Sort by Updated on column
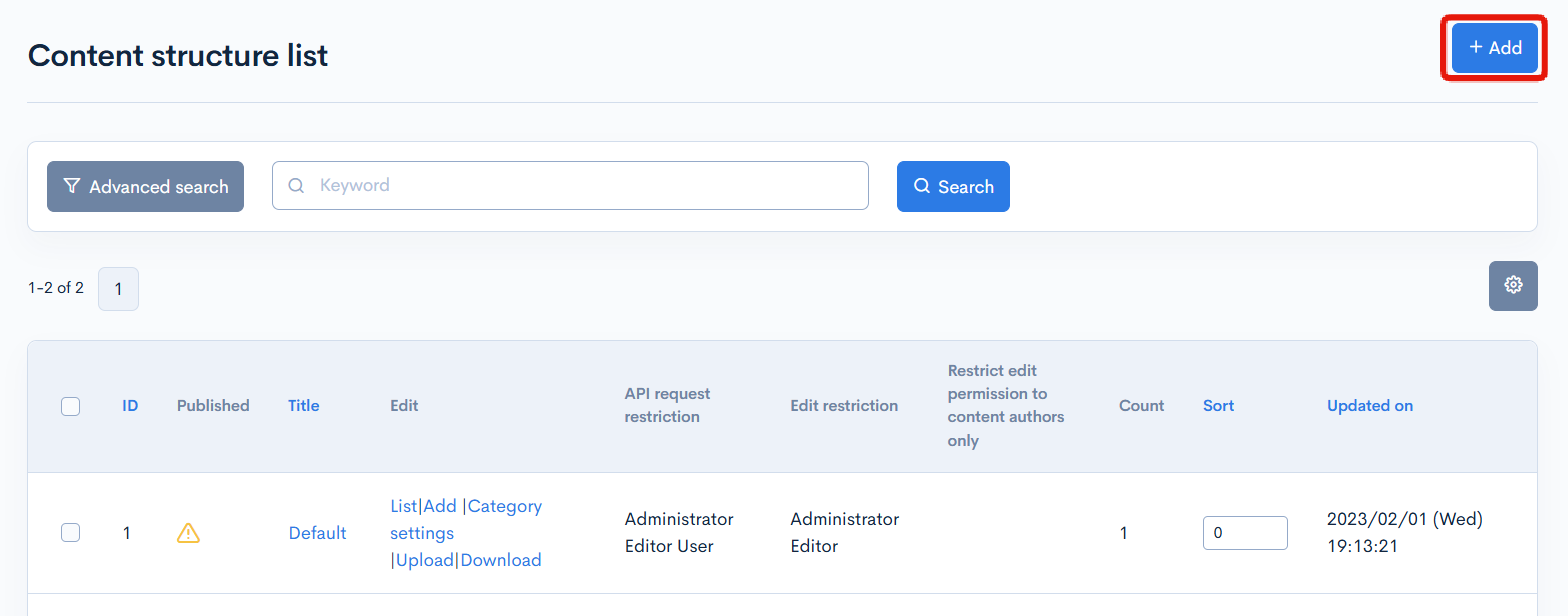This screenshot has width=1568, height=616. click(x=1370, y=406)
